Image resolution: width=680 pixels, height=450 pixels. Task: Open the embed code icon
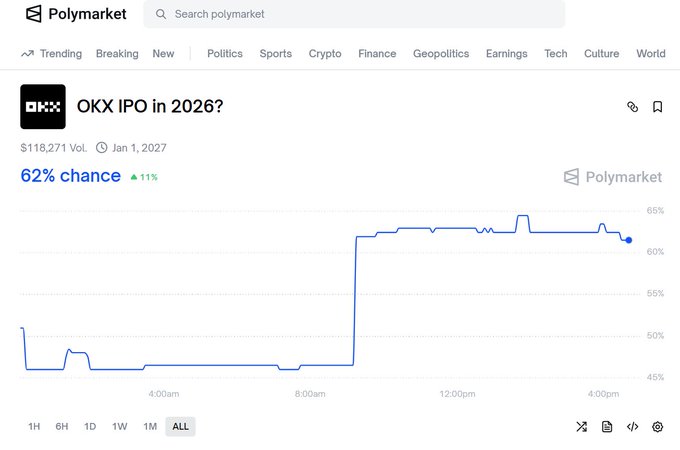click(632, 426)
